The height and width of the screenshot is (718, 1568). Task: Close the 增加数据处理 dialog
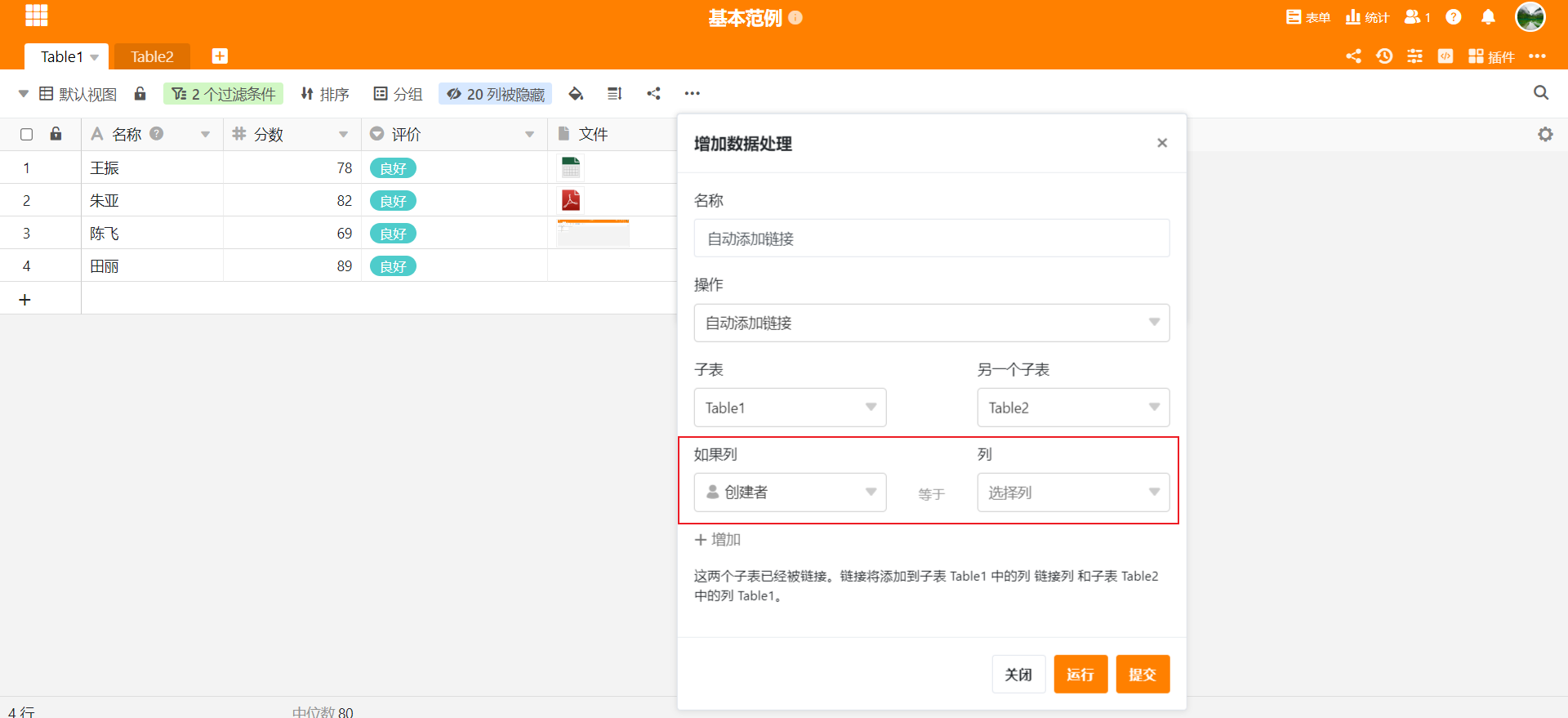coord(1161,143)
